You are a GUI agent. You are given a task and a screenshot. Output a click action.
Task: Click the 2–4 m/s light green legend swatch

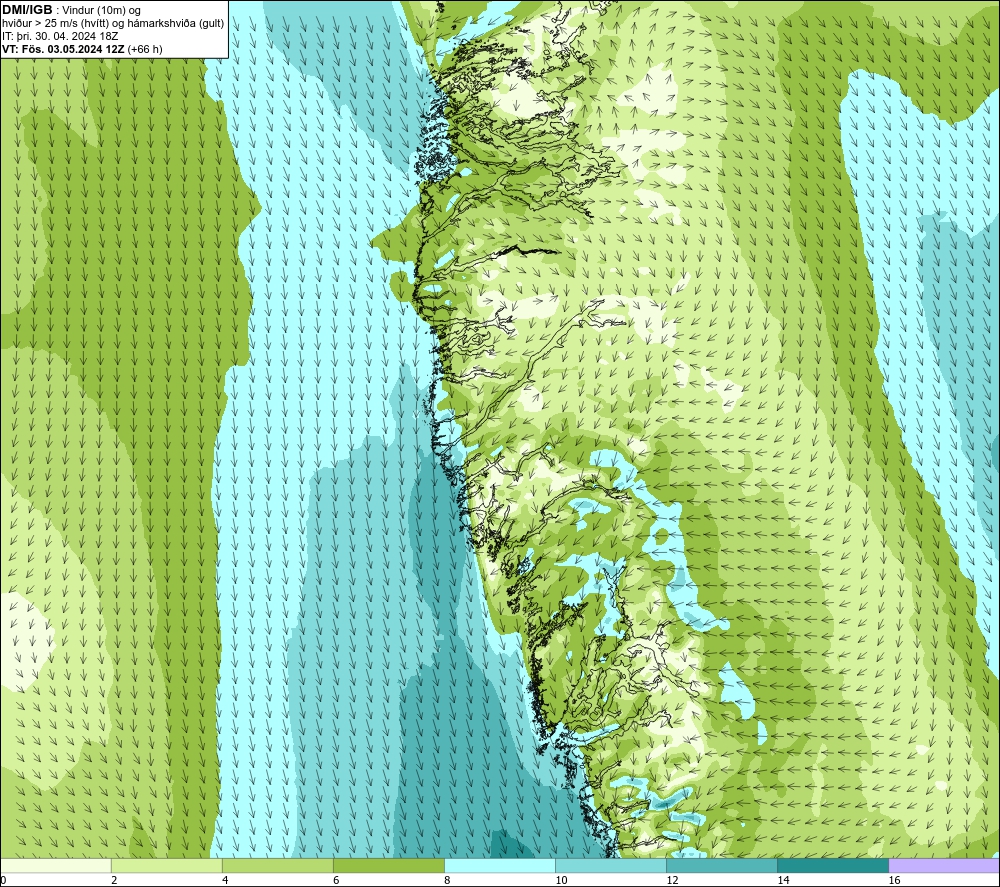click(x=166, y=865)
